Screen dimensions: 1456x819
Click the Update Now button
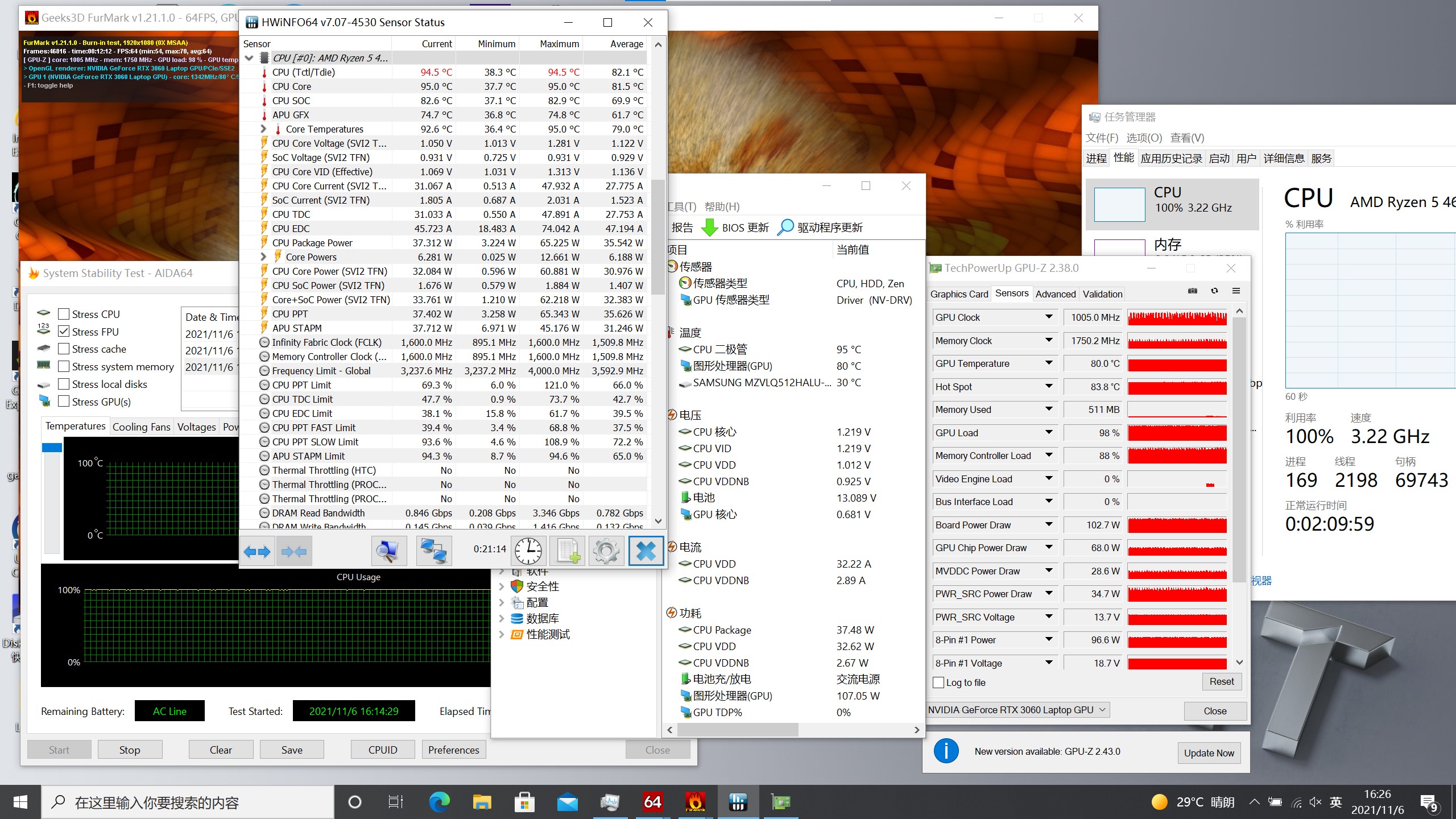click(1209, 753)
